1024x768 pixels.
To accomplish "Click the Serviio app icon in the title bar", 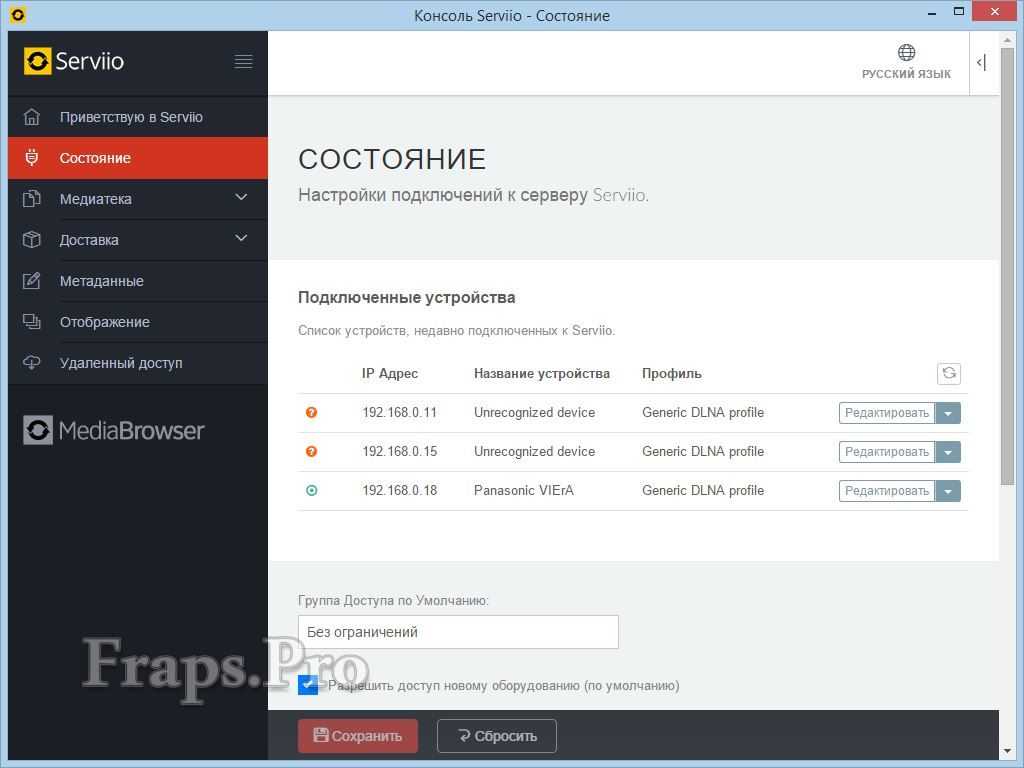I will 18,14.
